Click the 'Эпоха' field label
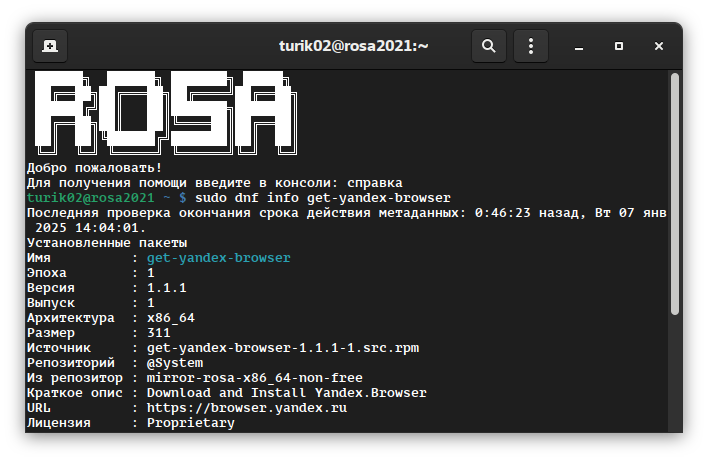708x461 pixels. point(47,273)
